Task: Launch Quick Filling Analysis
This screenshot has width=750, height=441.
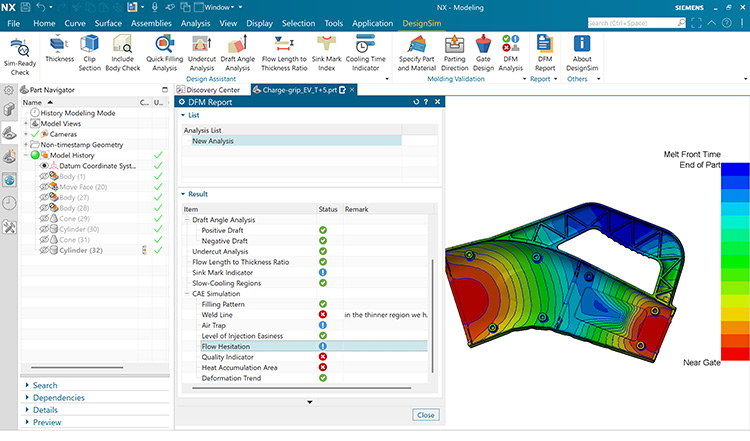Action: click(165, 53)
